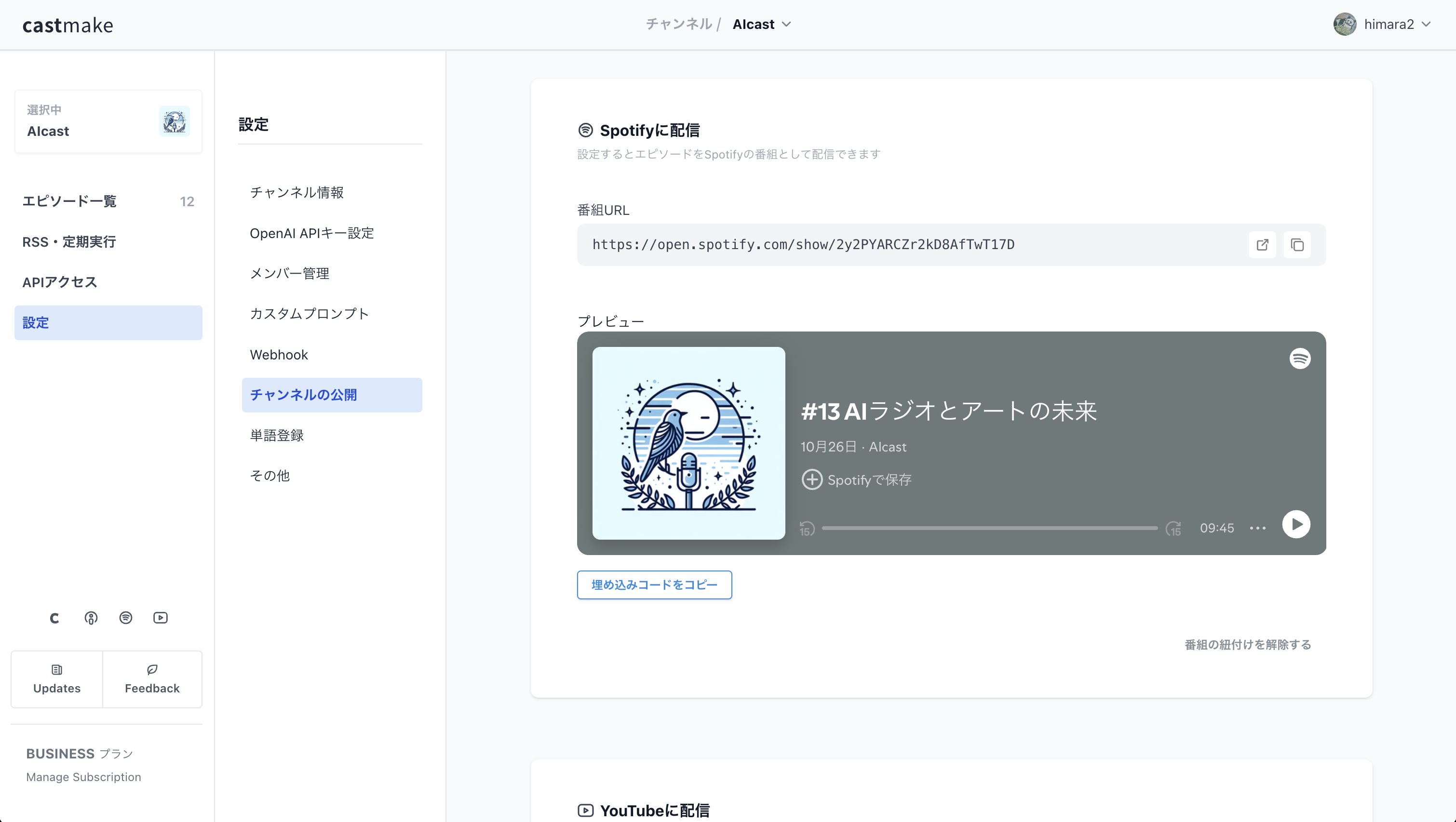Click 番組の紐付けを解除する link

tap(1247, 645)
